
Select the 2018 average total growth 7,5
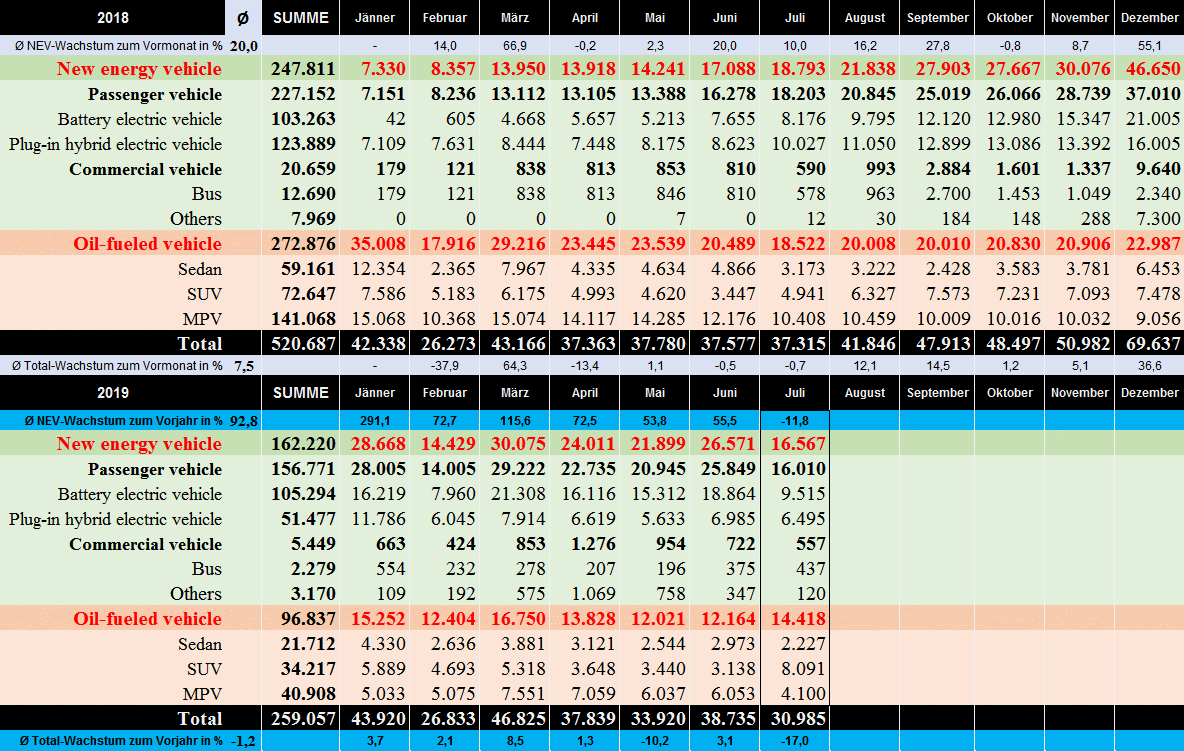244,366
